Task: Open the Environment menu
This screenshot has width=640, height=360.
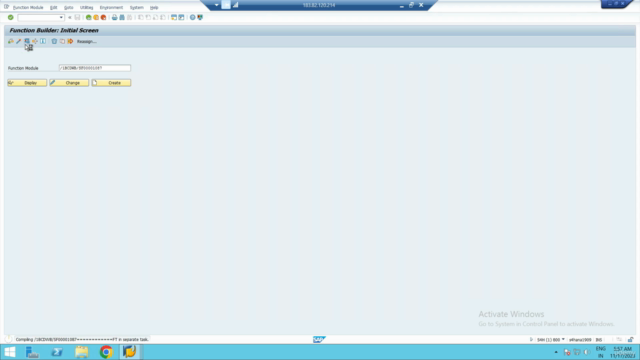Action: [111, 7]
